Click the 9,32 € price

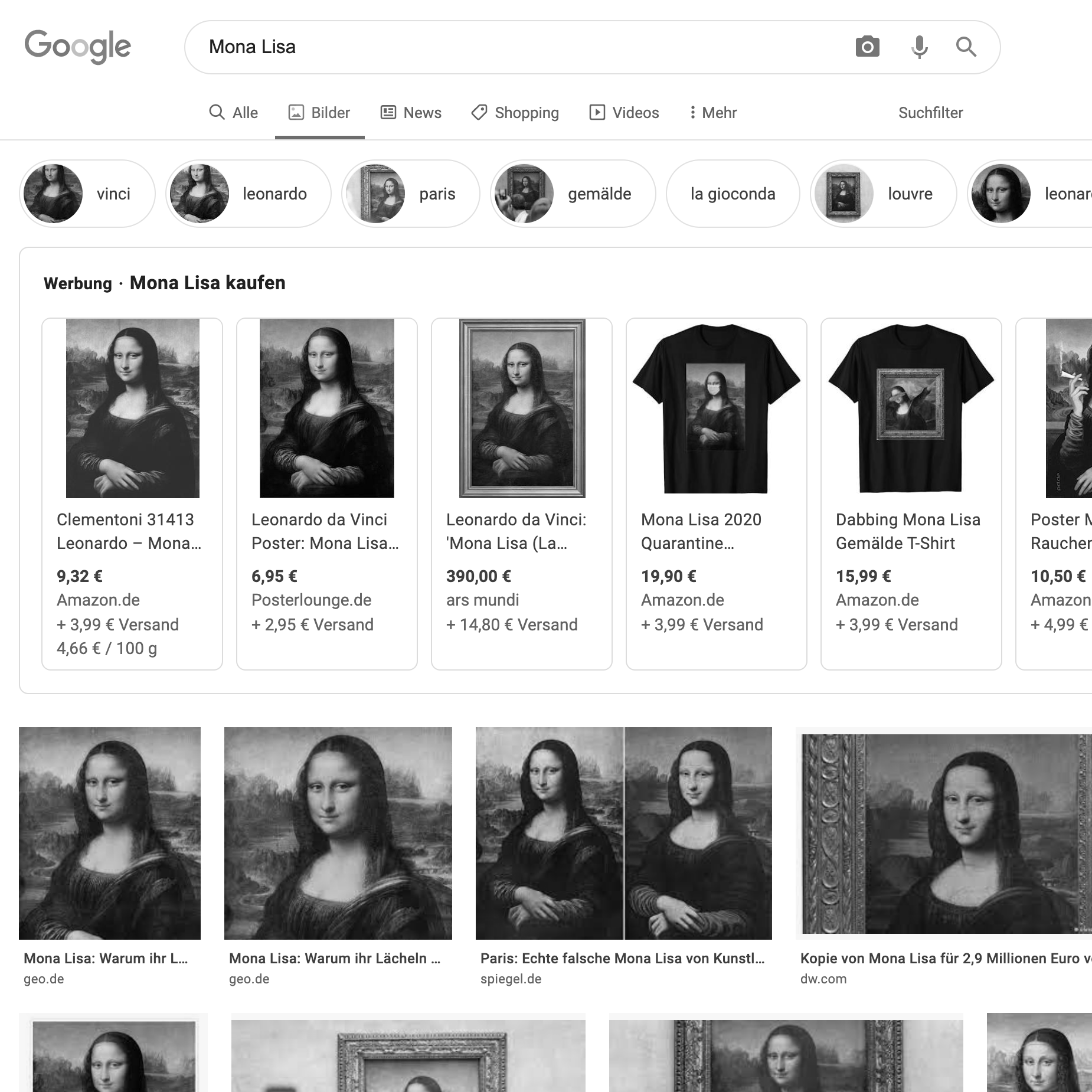pos(80,576)
